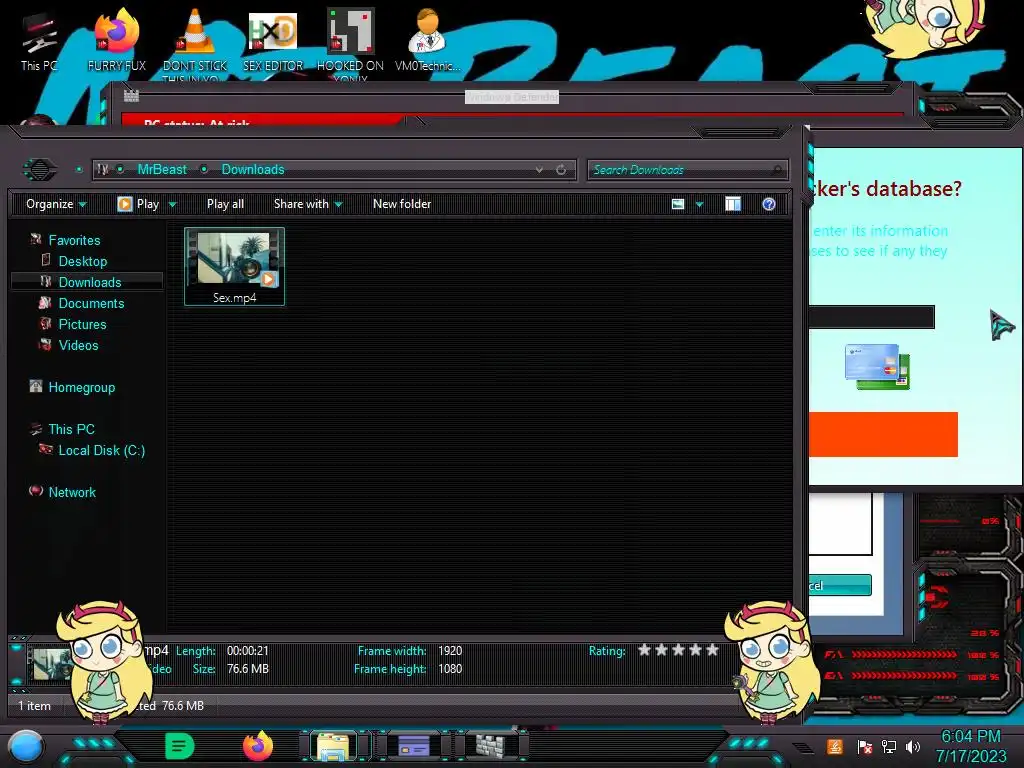The image size is (1024, 768).
Task: Open the VLC cone desktop shortcut
Action: point(195,42)
